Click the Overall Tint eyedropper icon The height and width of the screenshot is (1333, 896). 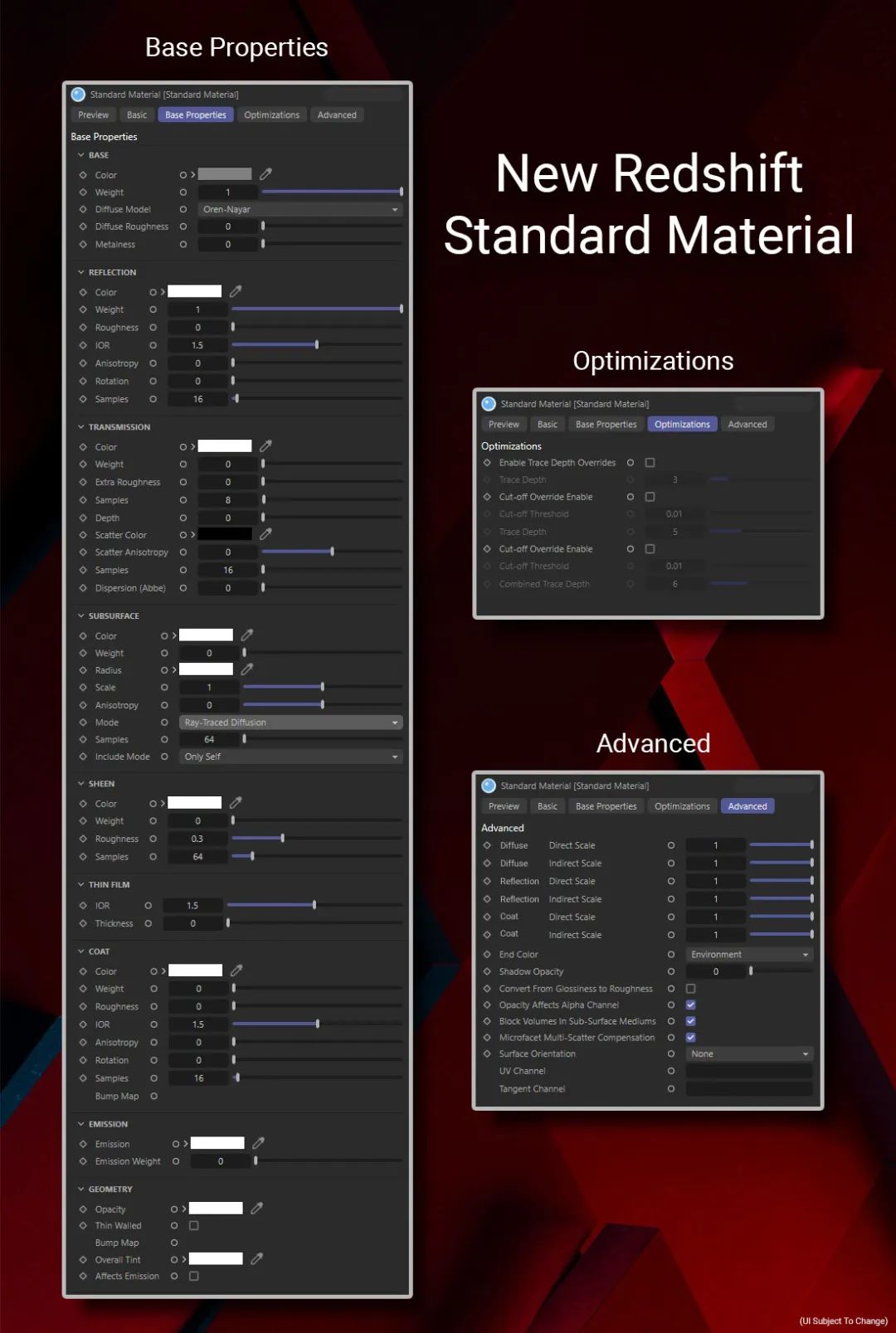257,1259
